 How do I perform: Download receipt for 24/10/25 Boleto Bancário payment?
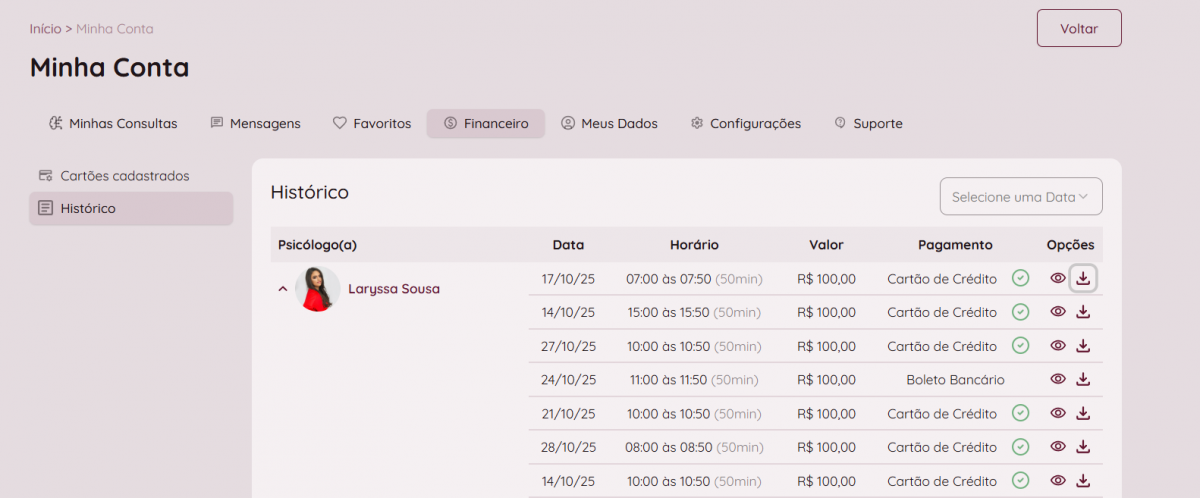coord(1083,380)
